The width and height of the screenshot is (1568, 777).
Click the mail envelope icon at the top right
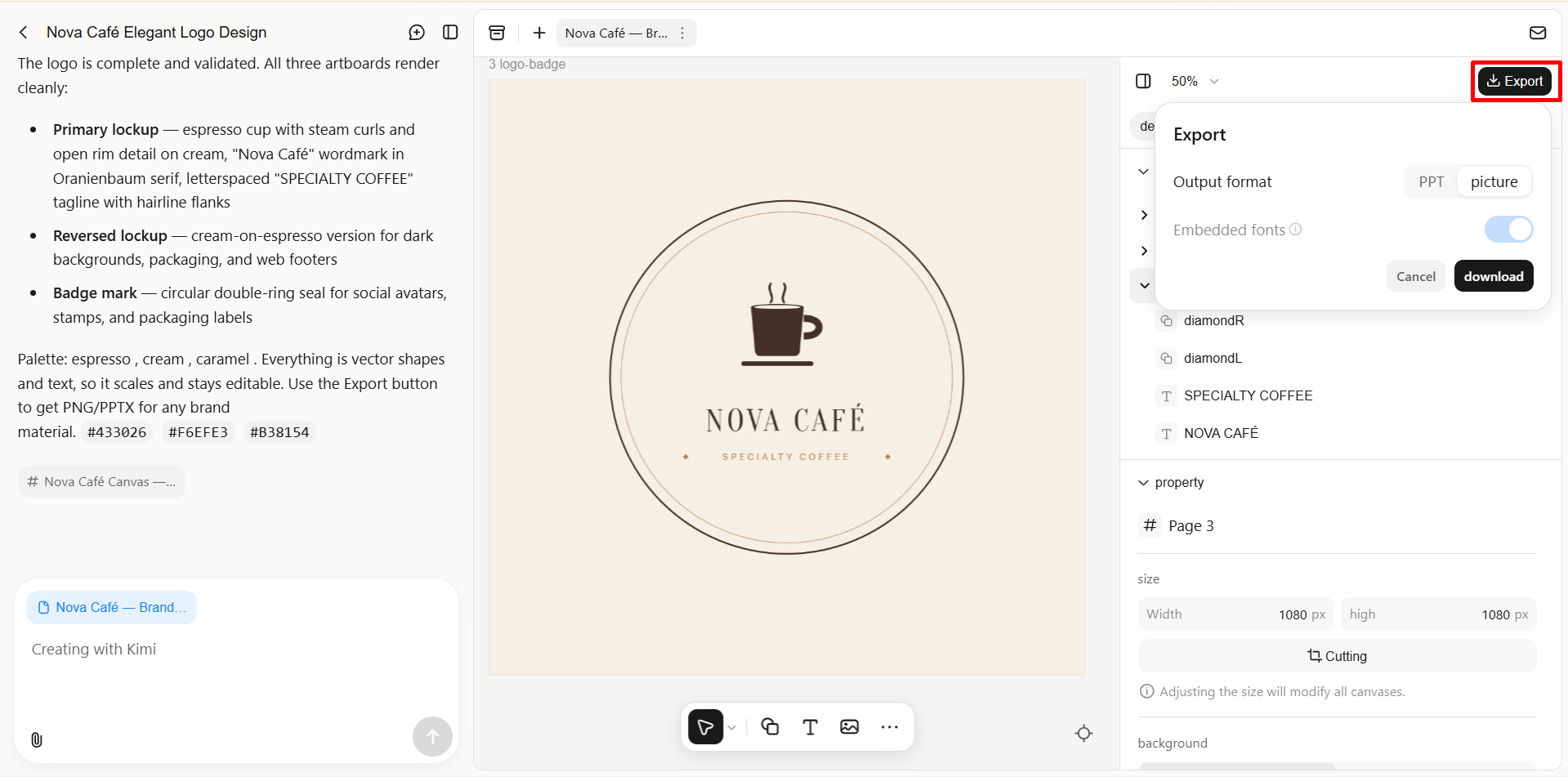[x=1538, y=33]
